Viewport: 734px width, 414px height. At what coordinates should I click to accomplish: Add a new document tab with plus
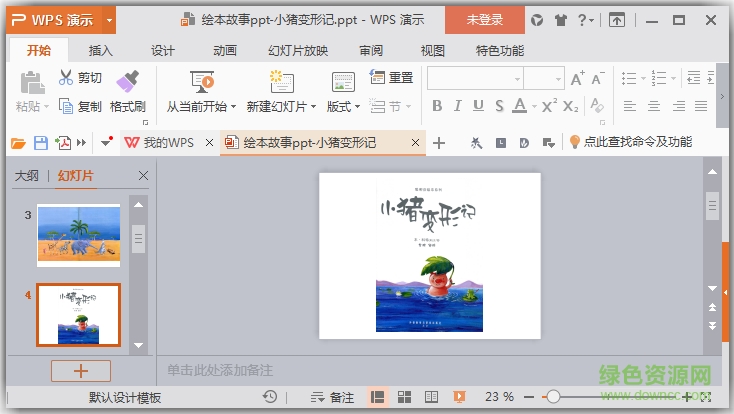439,143
